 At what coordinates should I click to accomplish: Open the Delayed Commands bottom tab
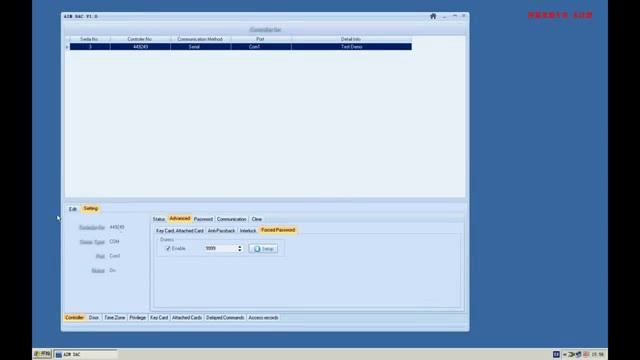tap(225, 318)
